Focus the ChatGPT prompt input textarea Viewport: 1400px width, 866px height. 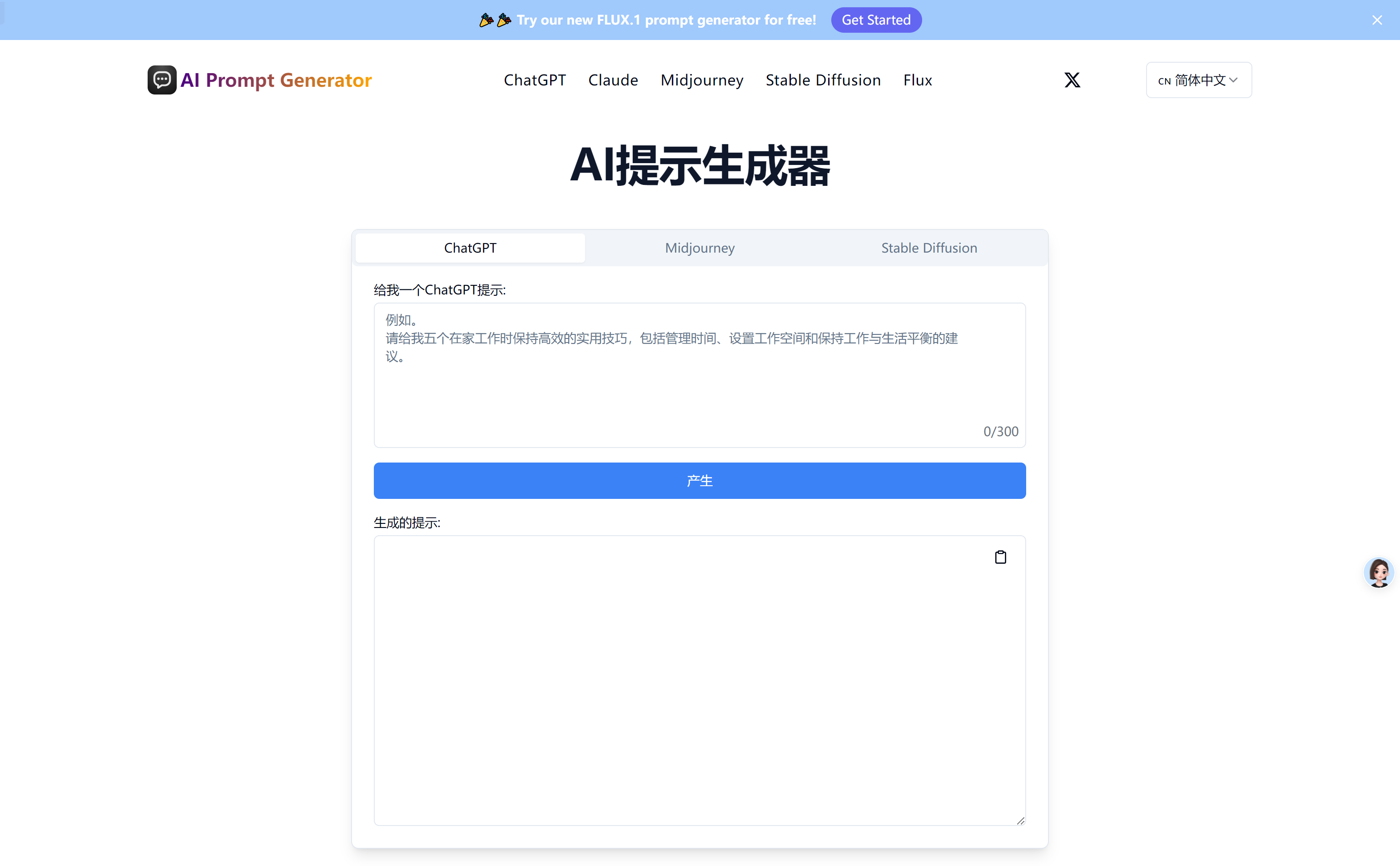699,374
